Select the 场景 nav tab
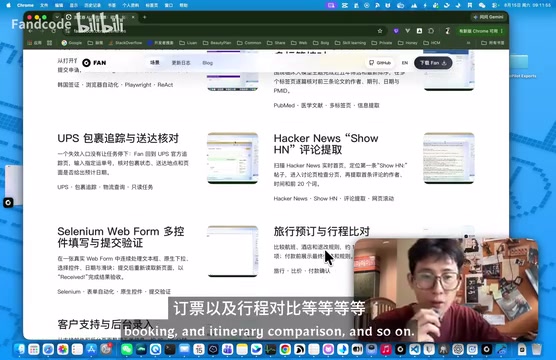 pyautogui.click(x=155, y=63)
